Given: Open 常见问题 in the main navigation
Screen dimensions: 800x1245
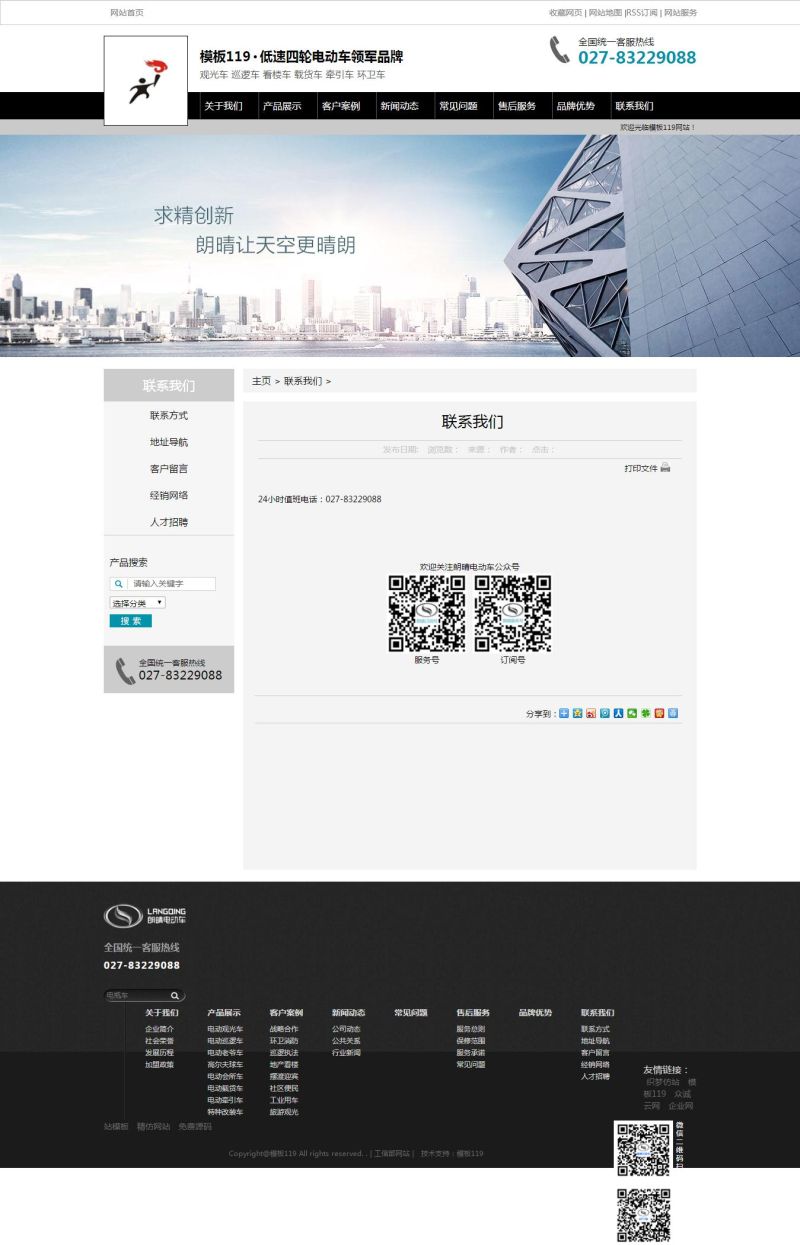Looking at the screenshot, I should click(x=458, y=106).
